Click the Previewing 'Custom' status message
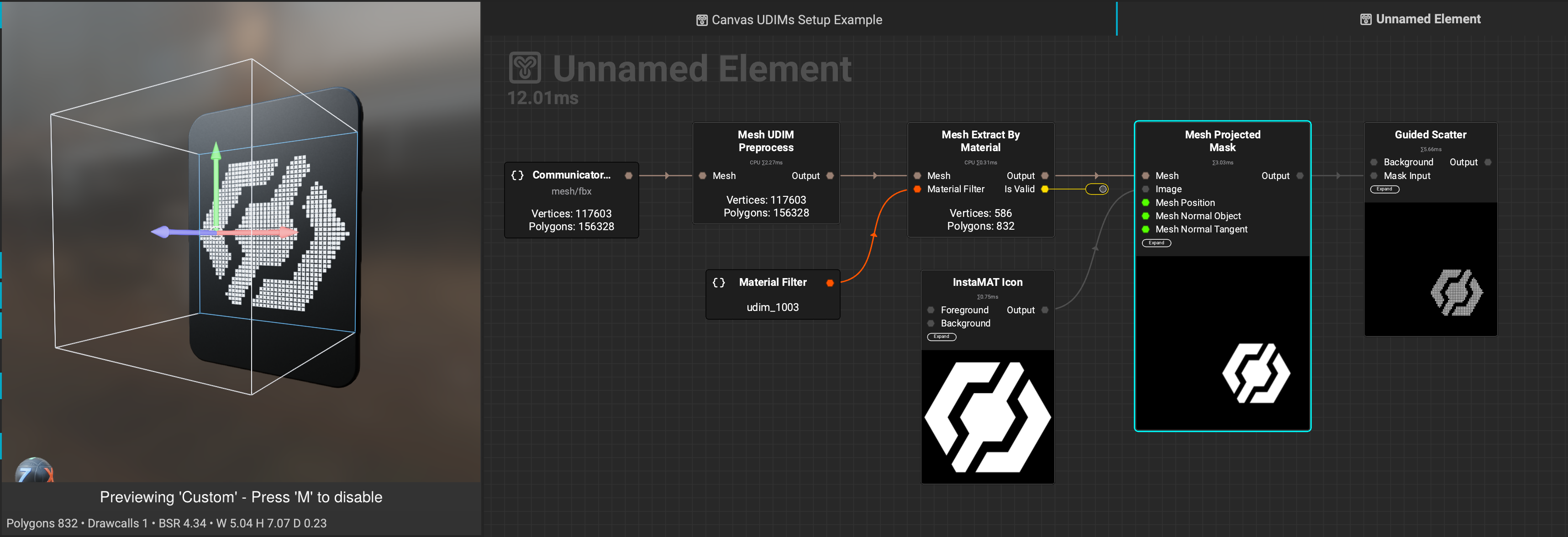 241,497
